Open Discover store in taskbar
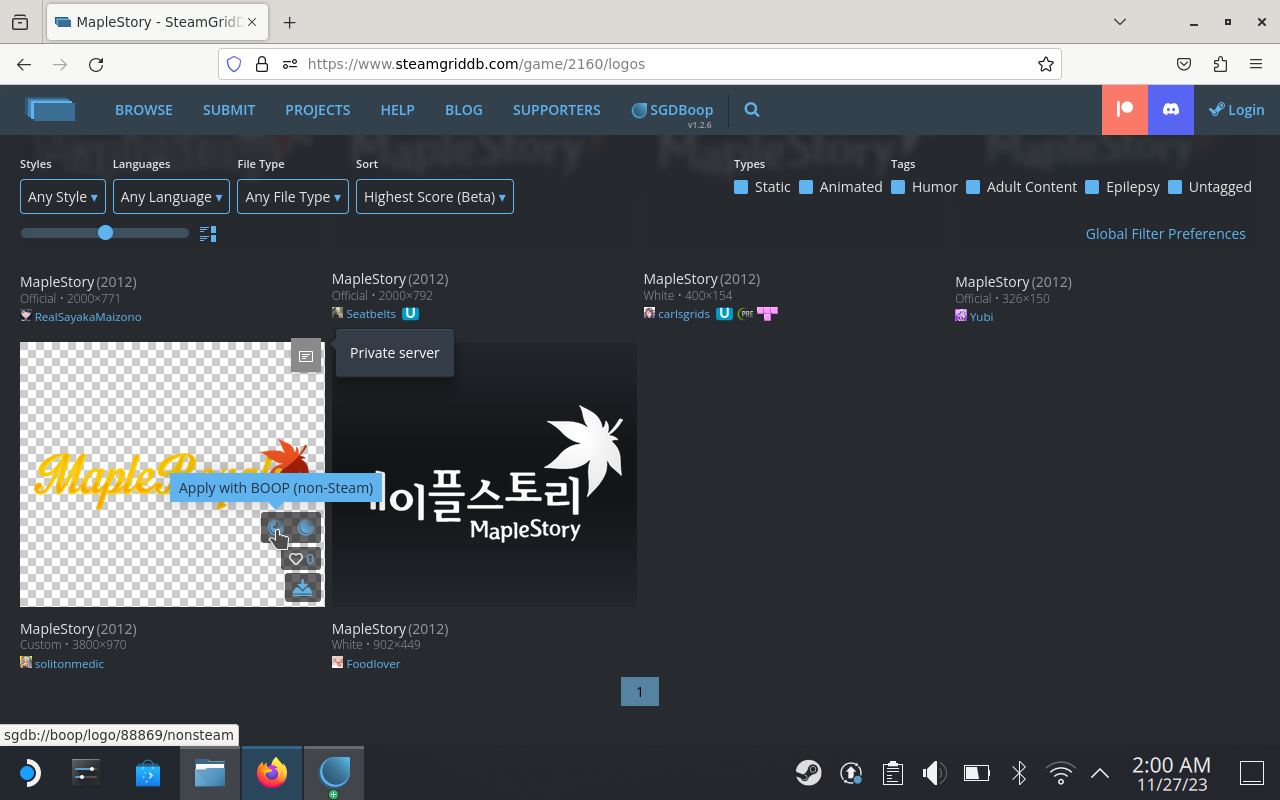 point(148,772)
